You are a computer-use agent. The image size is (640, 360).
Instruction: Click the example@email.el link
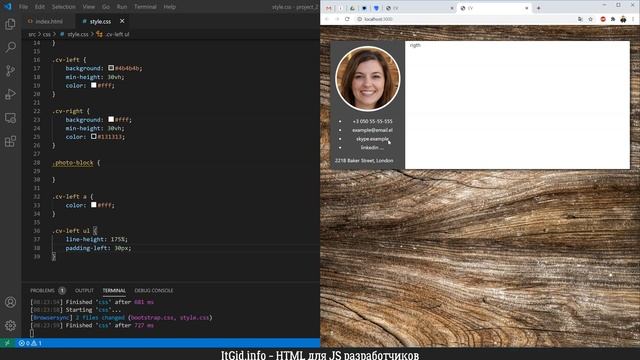pyautogui.click(x=372, y=130)
